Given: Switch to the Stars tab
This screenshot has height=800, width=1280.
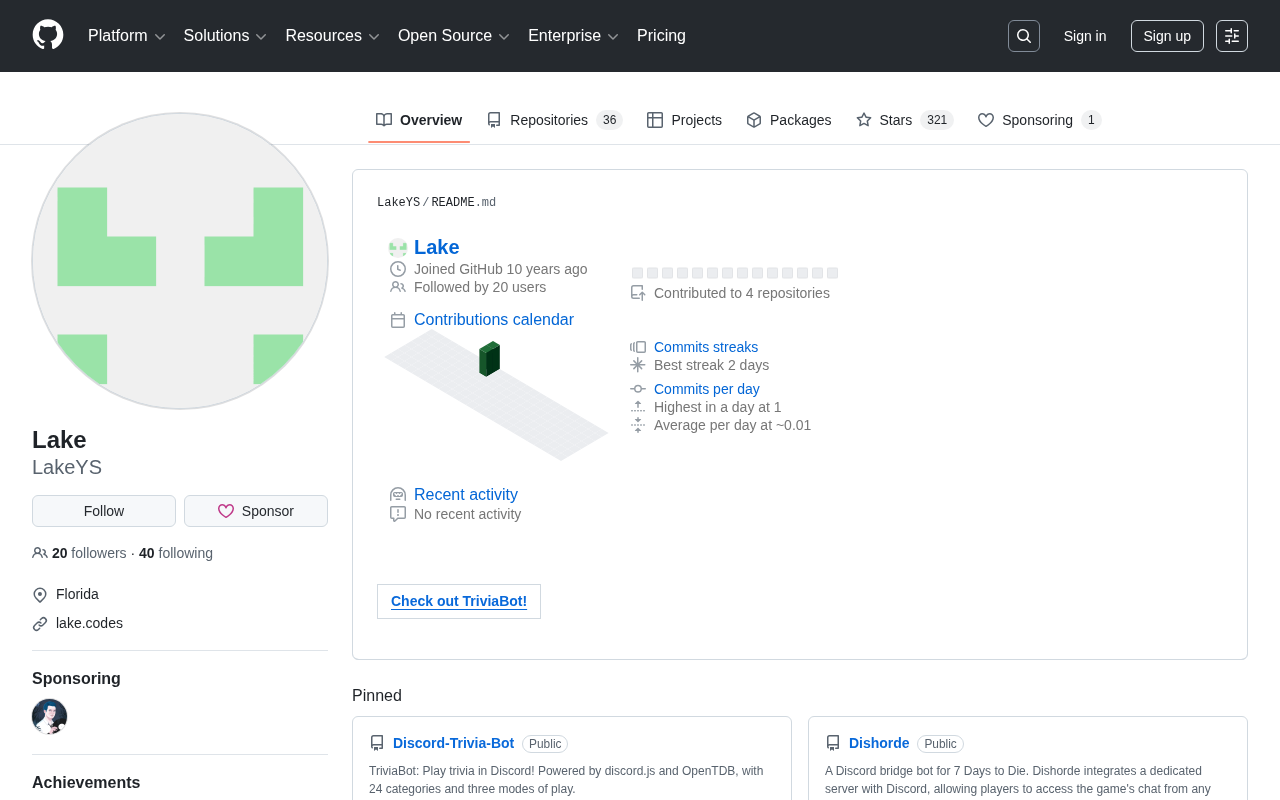Looking at the screenshot, I should (x=904, y=120).
